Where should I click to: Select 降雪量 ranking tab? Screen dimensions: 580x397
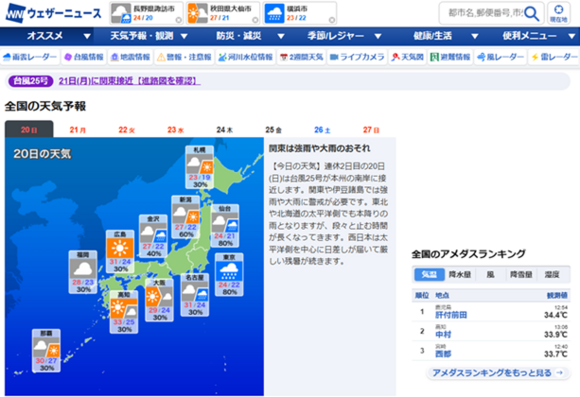point(521,275)
